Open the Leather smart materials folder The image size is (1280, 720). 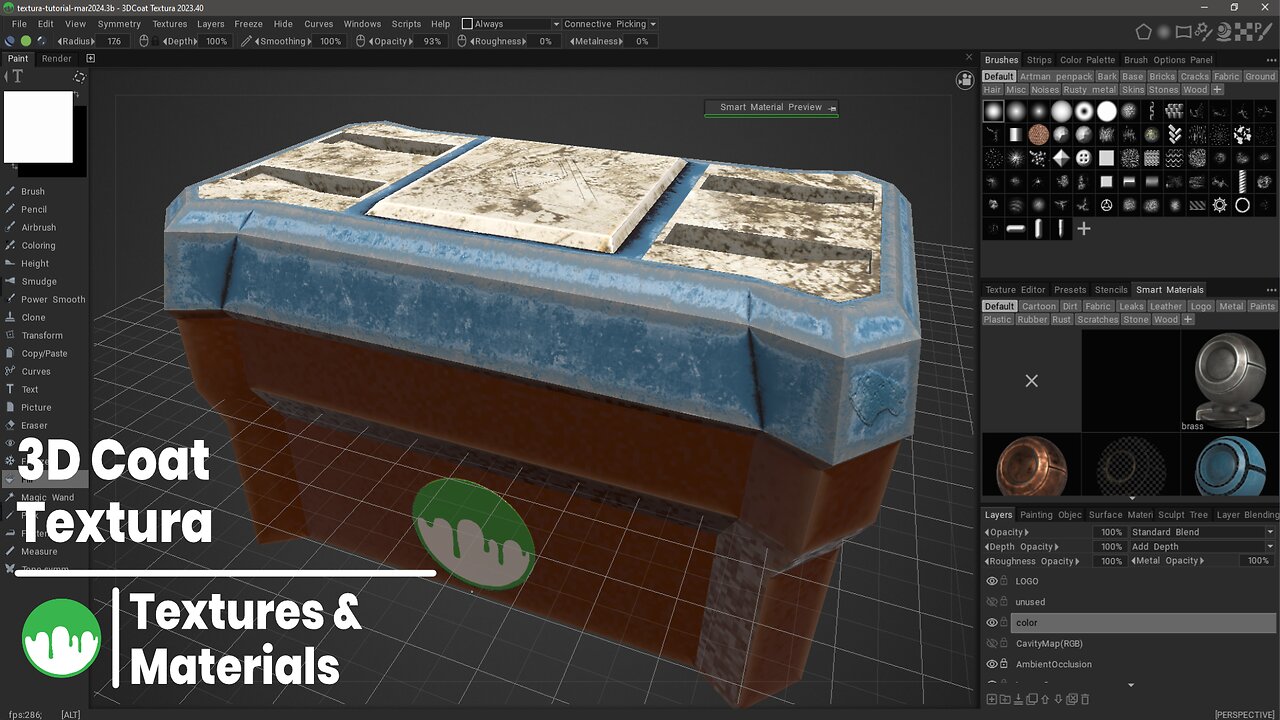[1165, 306]
